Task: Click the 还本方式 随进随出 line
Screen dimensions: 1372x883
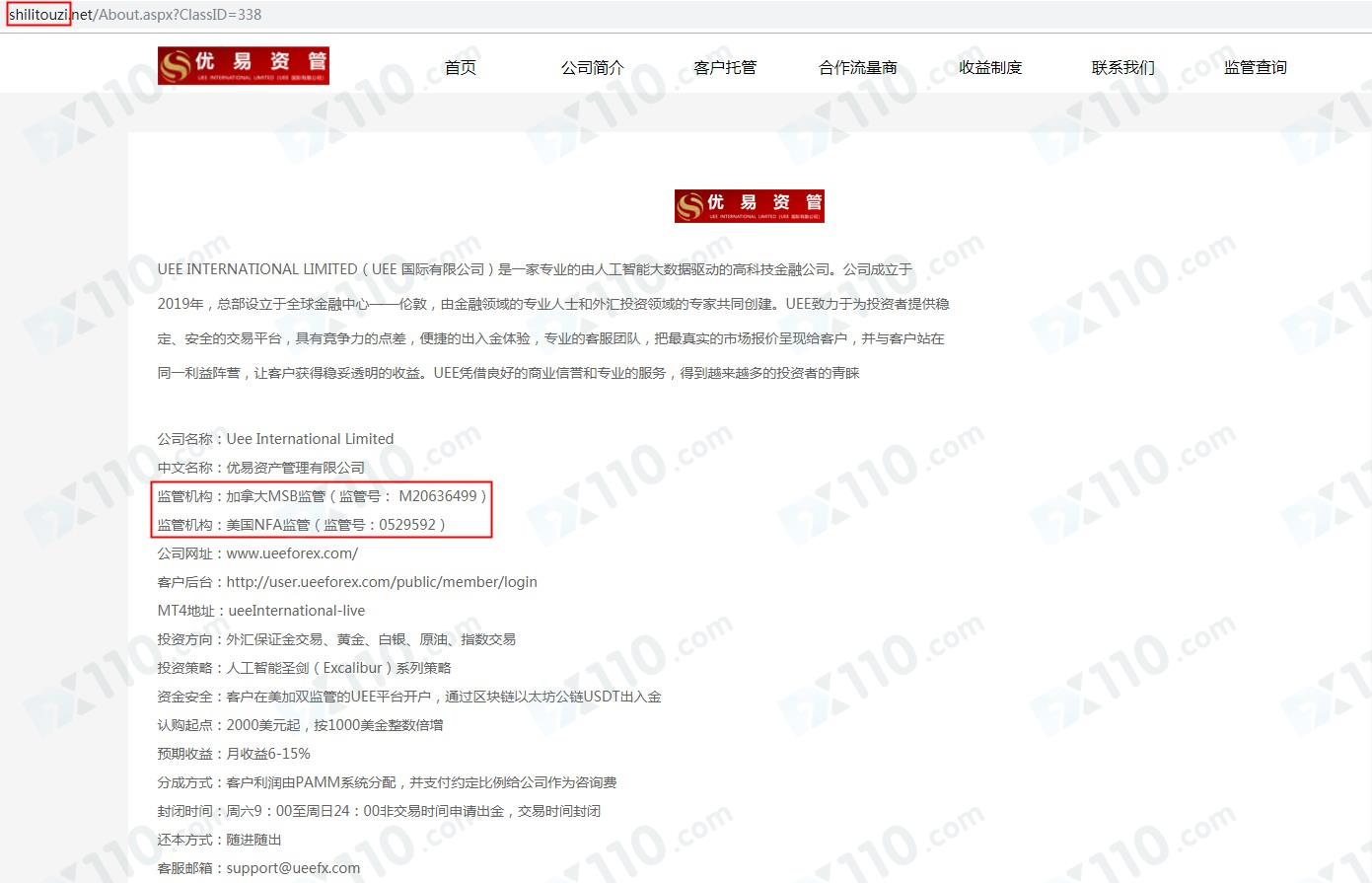Action: pos(219,840)
